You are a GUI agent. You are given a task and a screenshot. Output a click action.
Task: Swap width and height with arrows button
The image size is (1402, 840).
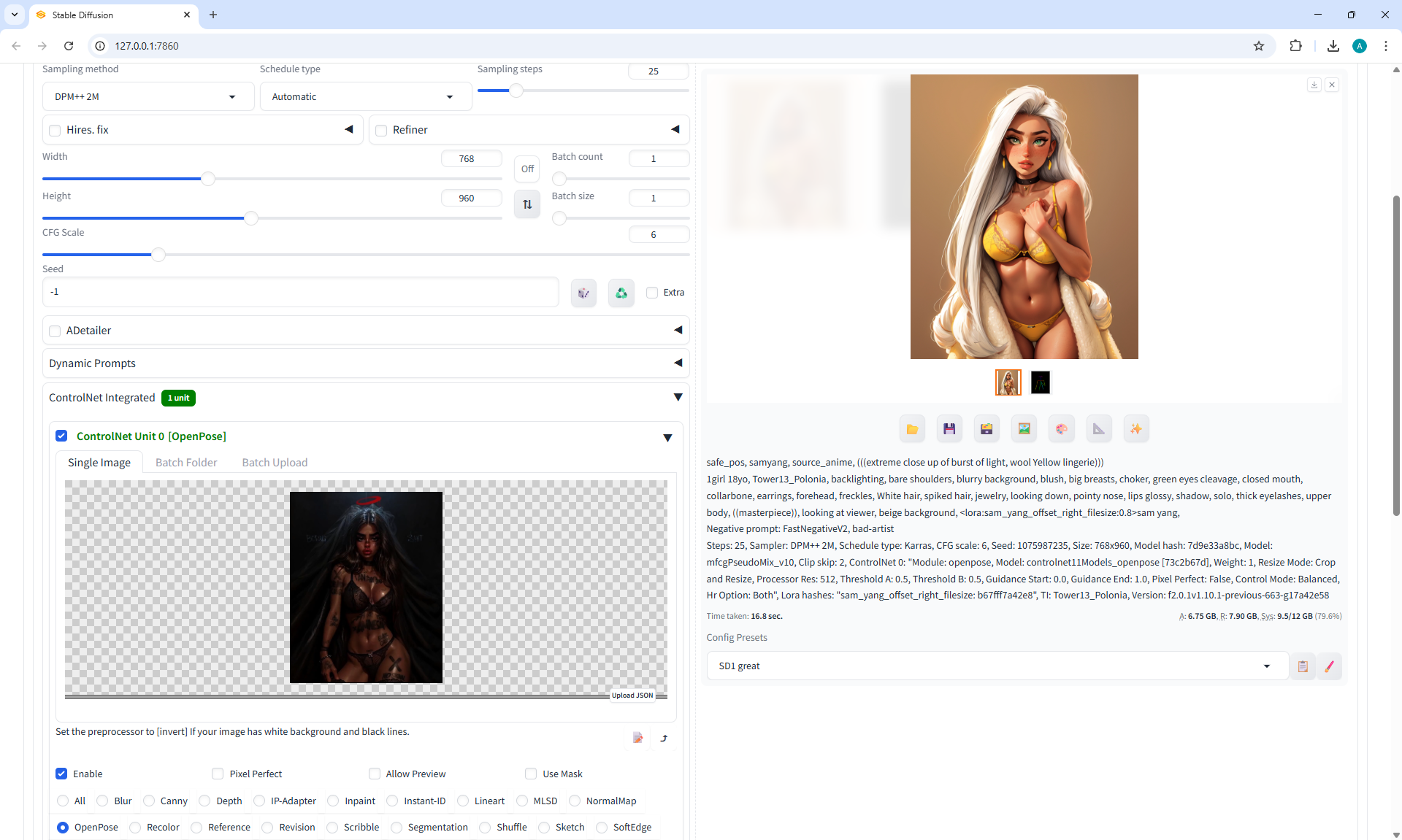[x=527, y=204]
